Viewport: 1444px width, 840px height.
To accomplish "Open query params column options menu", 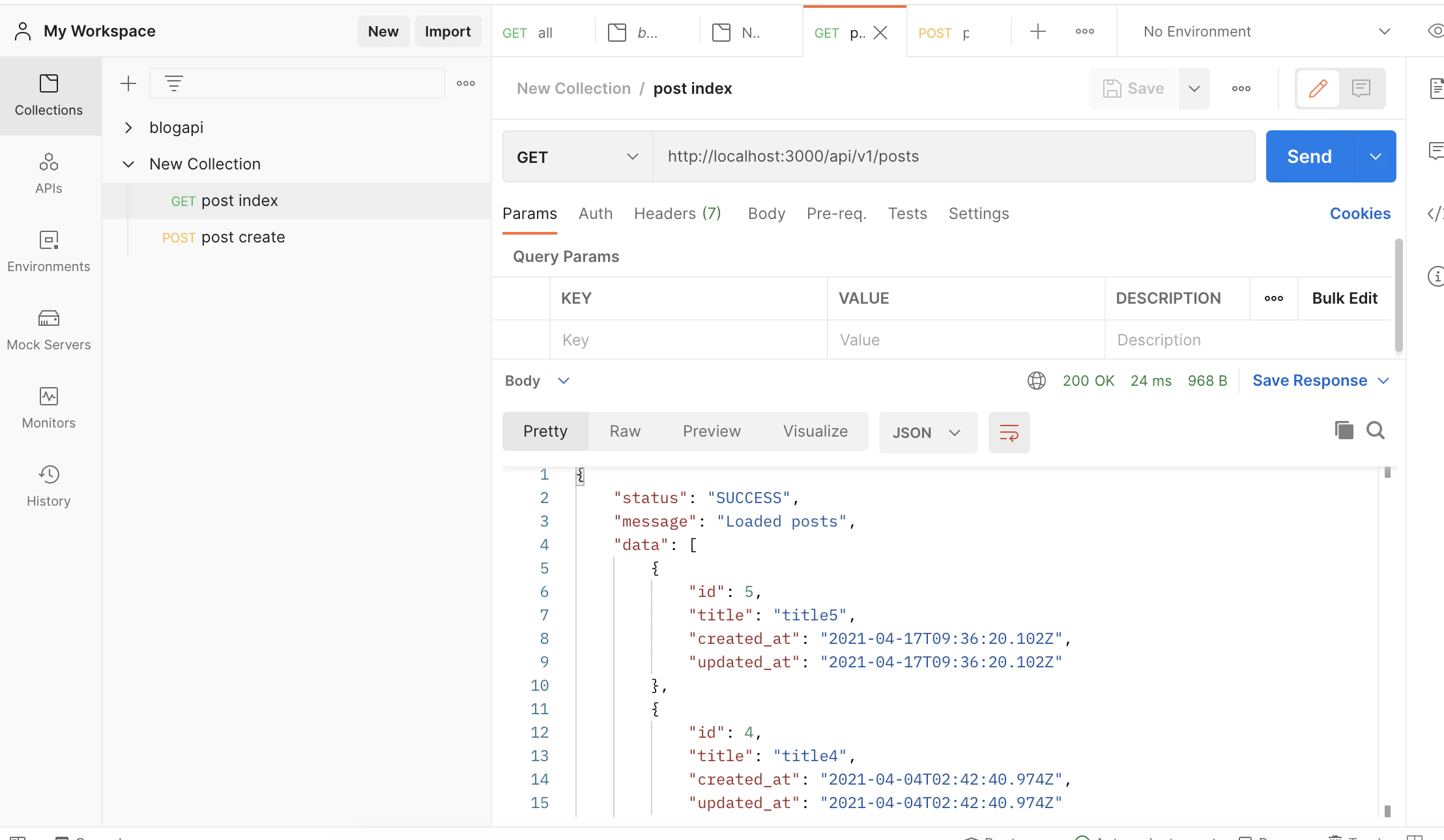I will click(x=1274, y=298).
